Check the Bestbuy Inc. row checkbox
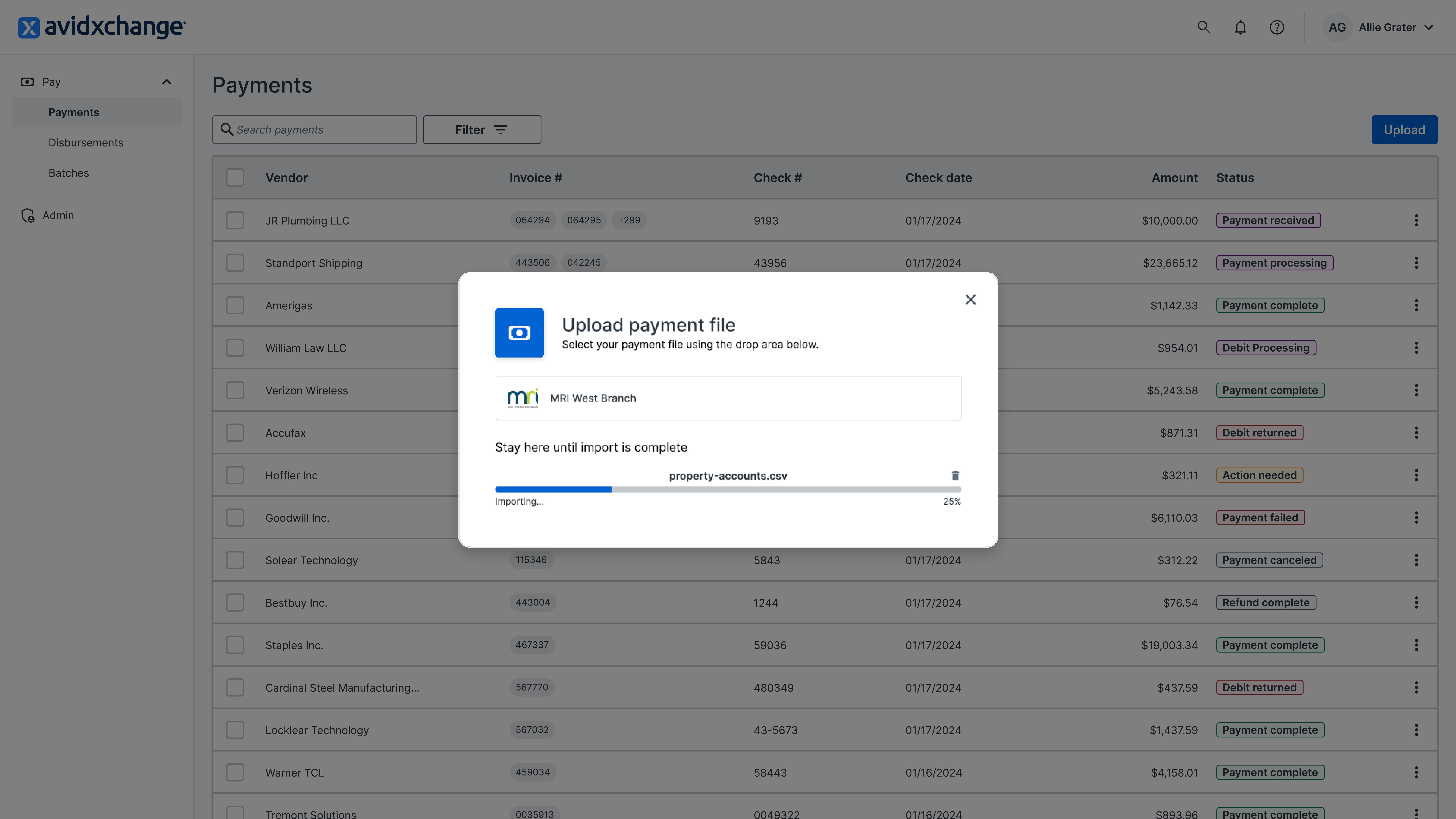The height and width of the screenshot is (819, 1456). (235, 603)
